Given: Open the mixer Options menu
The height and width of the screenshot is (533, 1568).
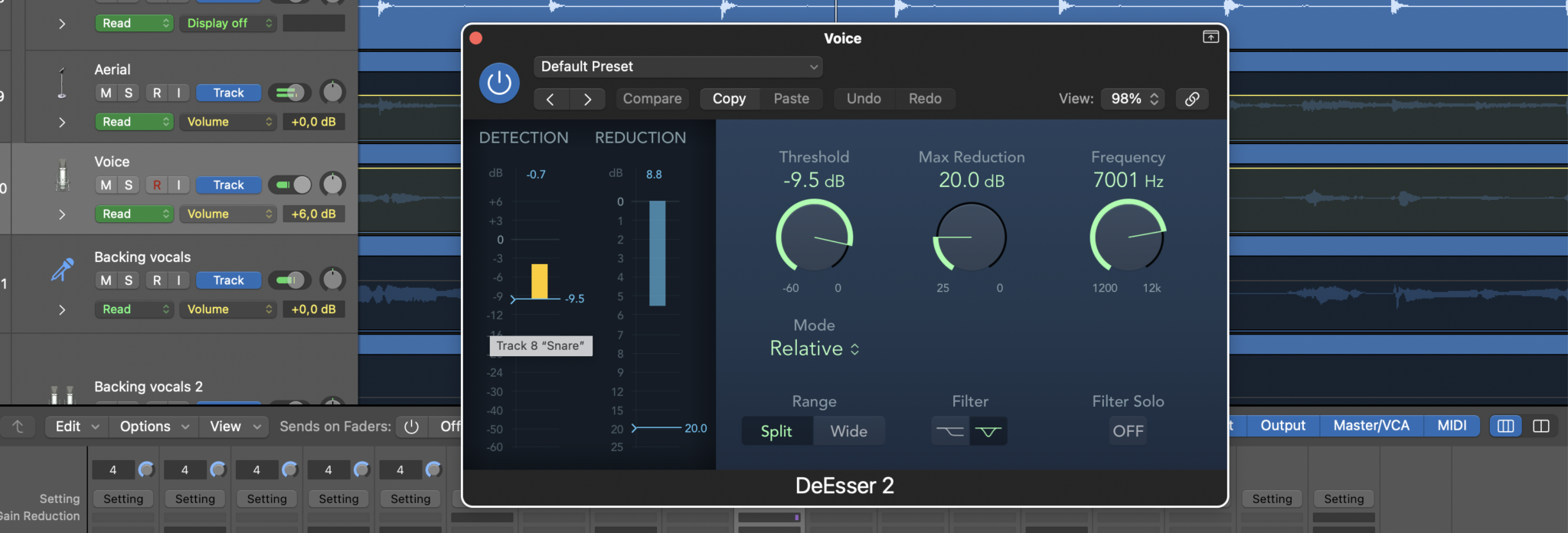Looking at the screenshot, I should point(154,427).
